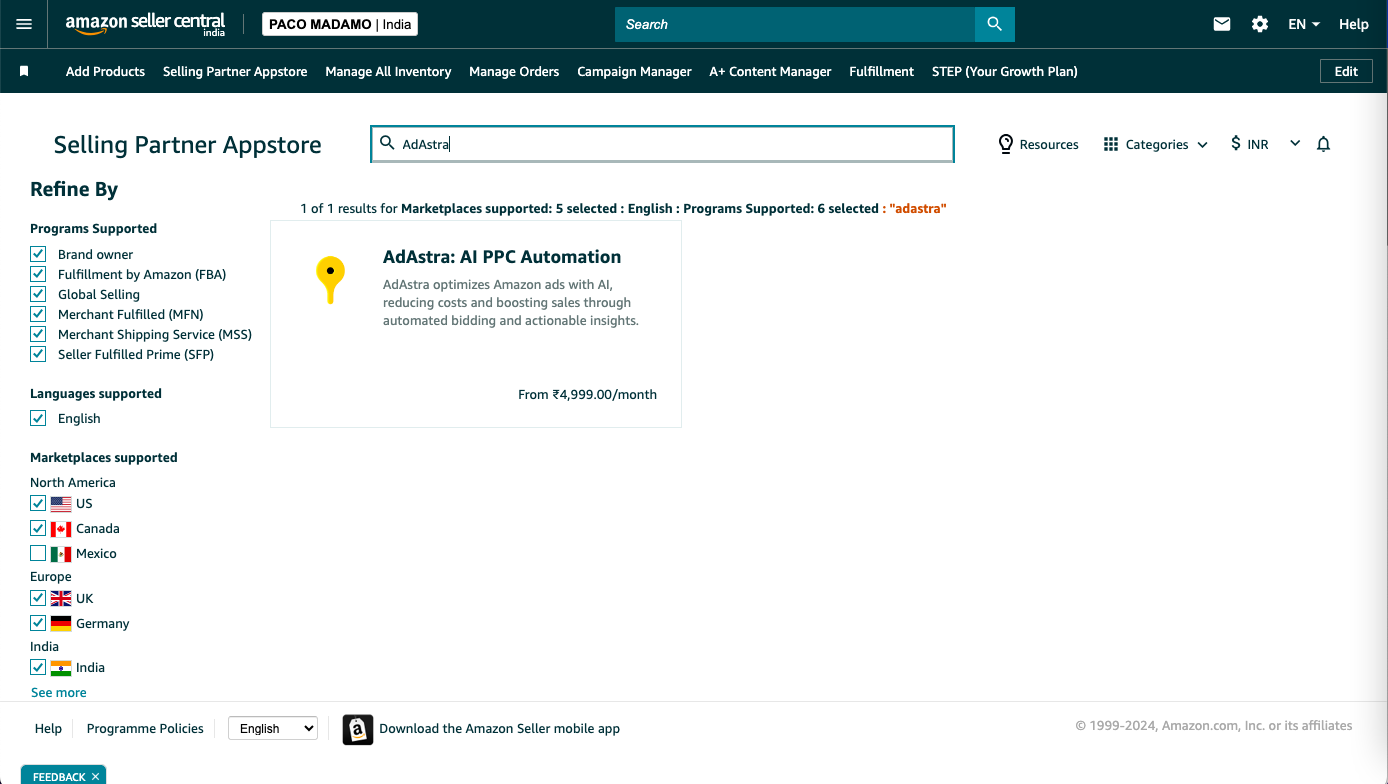Uncheck Merchant Shipping Service (MSS) checkbox
The width and height of the screenshot is (1388, 784).
tap(38, 334)
